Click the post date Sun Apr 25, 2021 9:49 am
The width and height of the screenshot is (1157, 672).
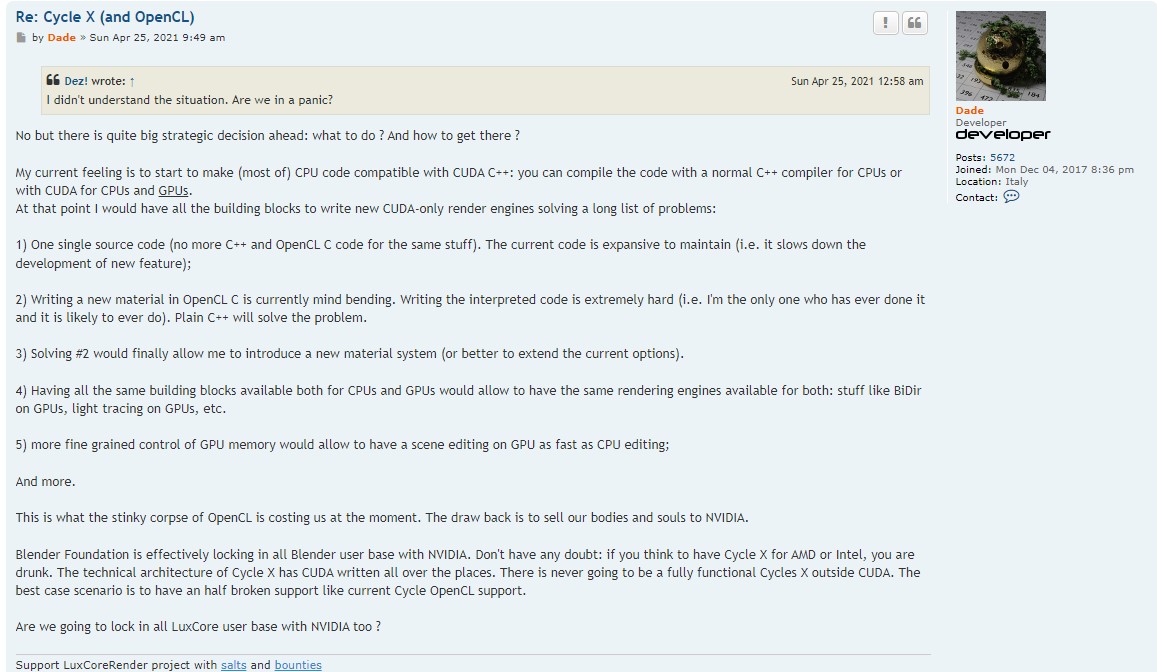(x=157, y=38)
